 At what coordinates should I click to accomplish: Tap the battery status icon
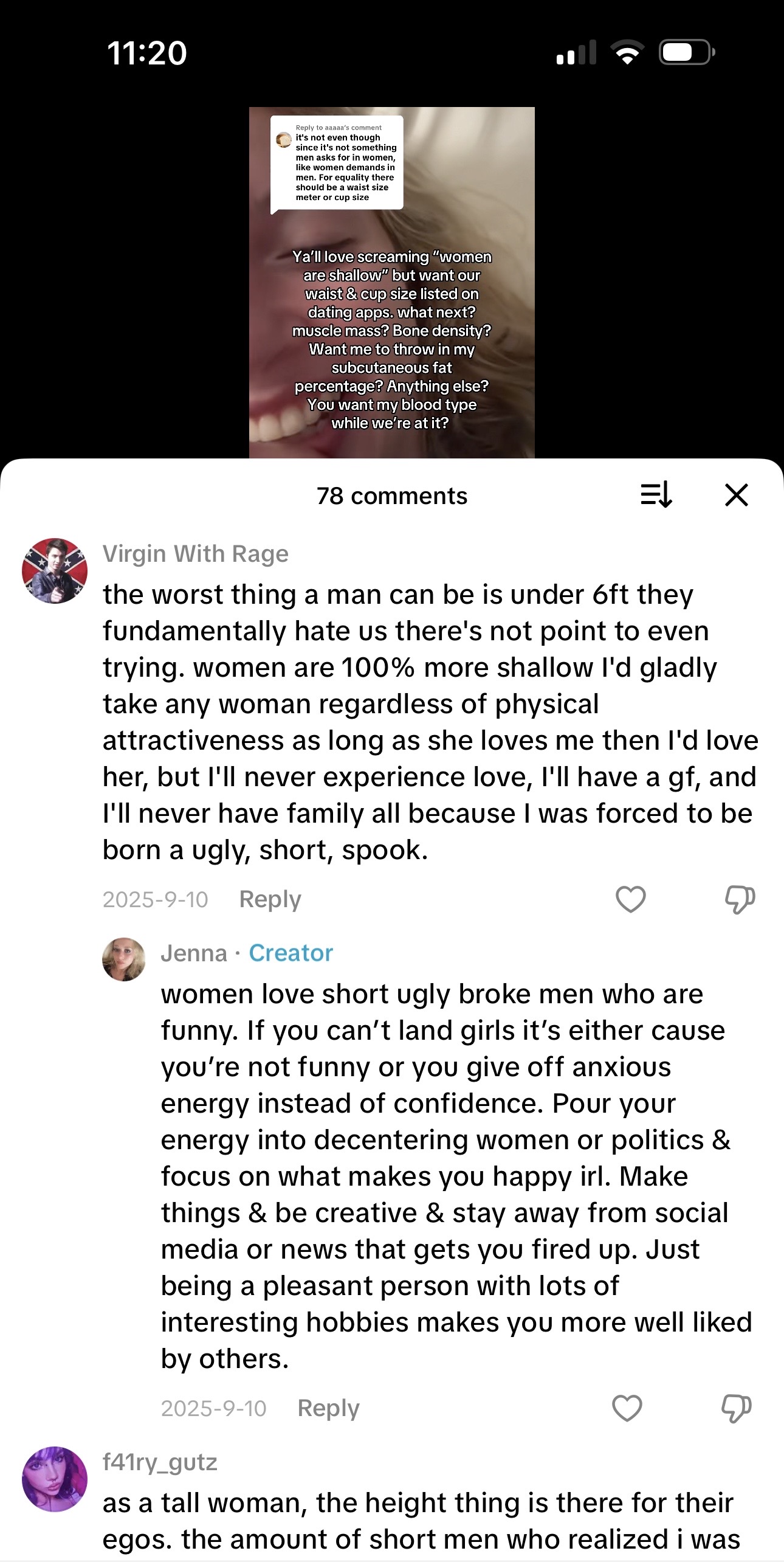click(686, 52)
